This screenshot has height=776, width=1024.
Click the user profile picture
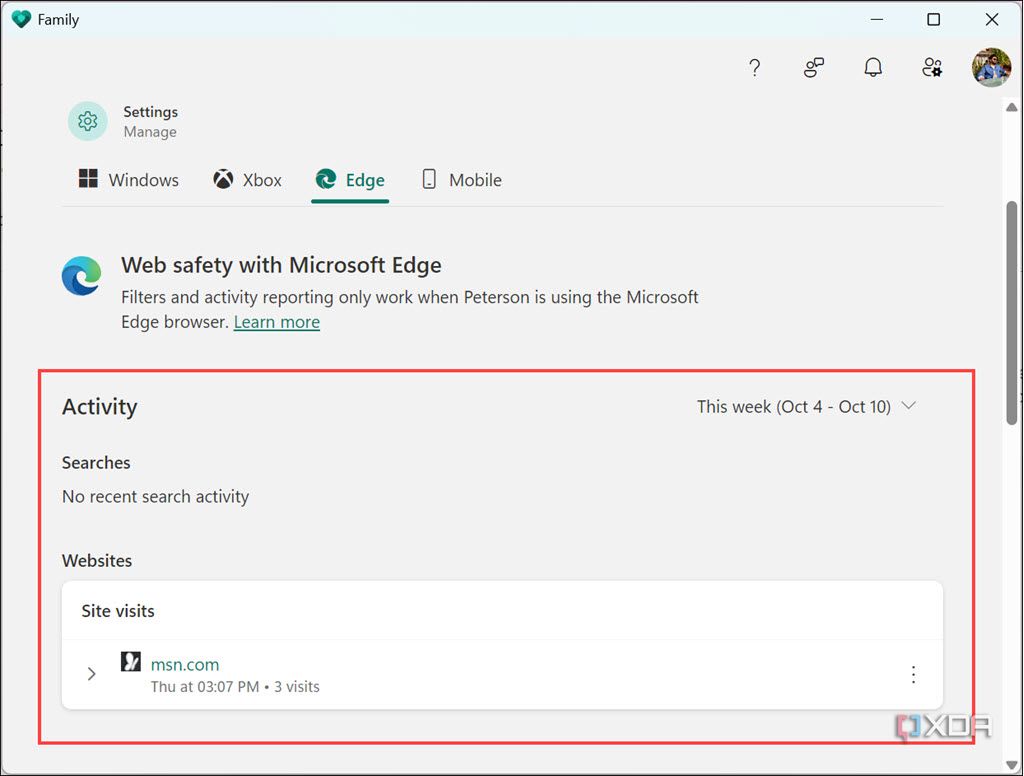[x=990, y=67]
